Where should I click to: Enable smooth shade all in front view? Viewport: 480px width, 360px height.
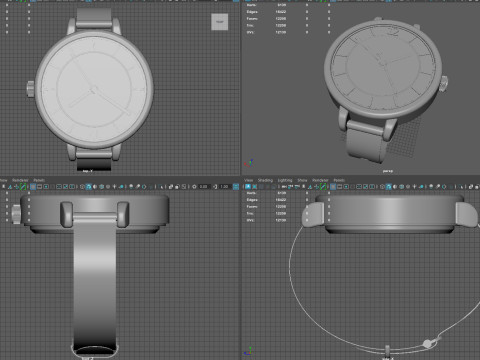[x=89, y=187]
